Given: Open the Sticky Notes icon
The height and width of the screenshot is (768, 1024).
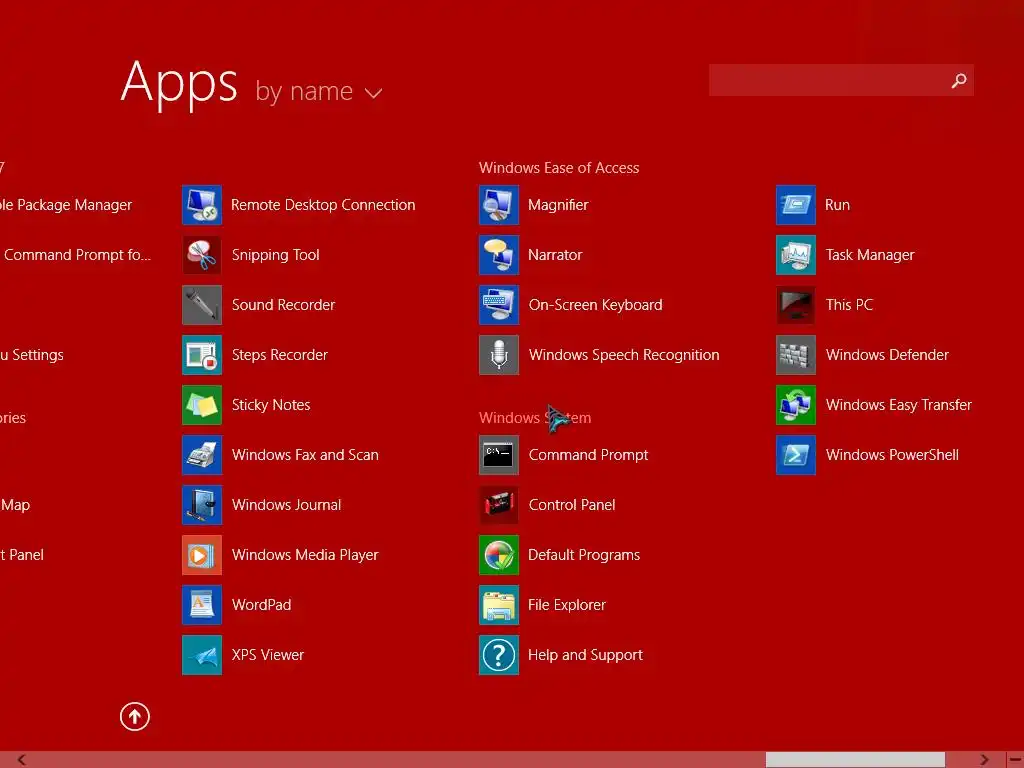Looking at the screenshot, I should (x=202, y=405).
